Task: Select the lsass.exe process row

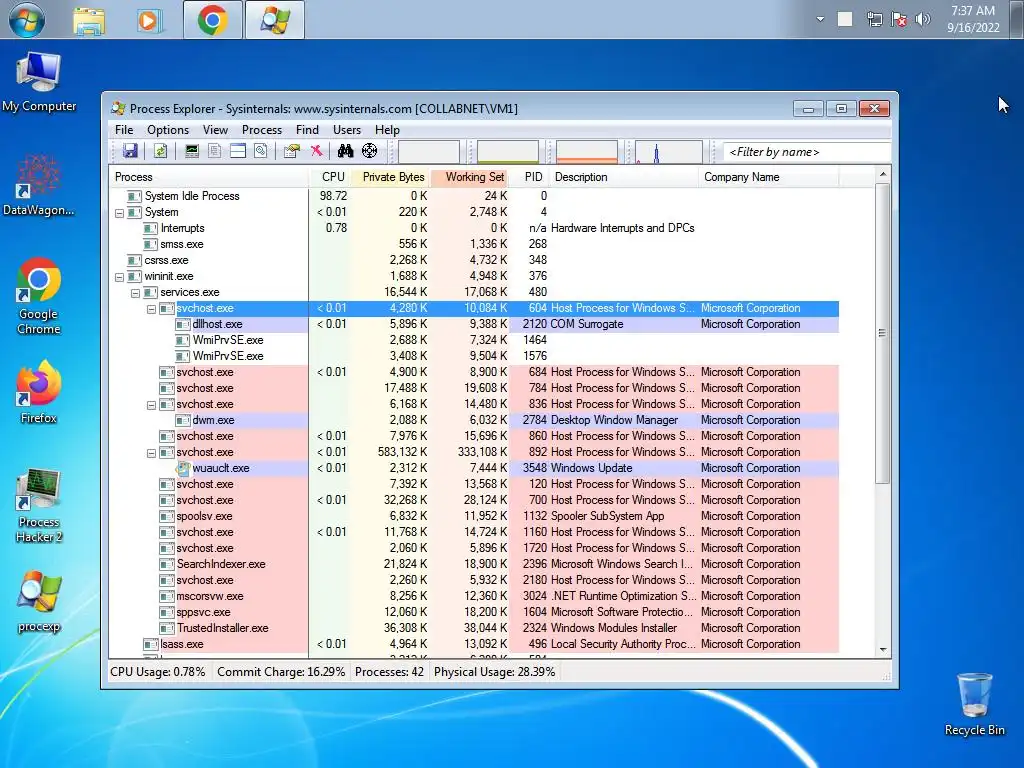Action: pos(474,644)
